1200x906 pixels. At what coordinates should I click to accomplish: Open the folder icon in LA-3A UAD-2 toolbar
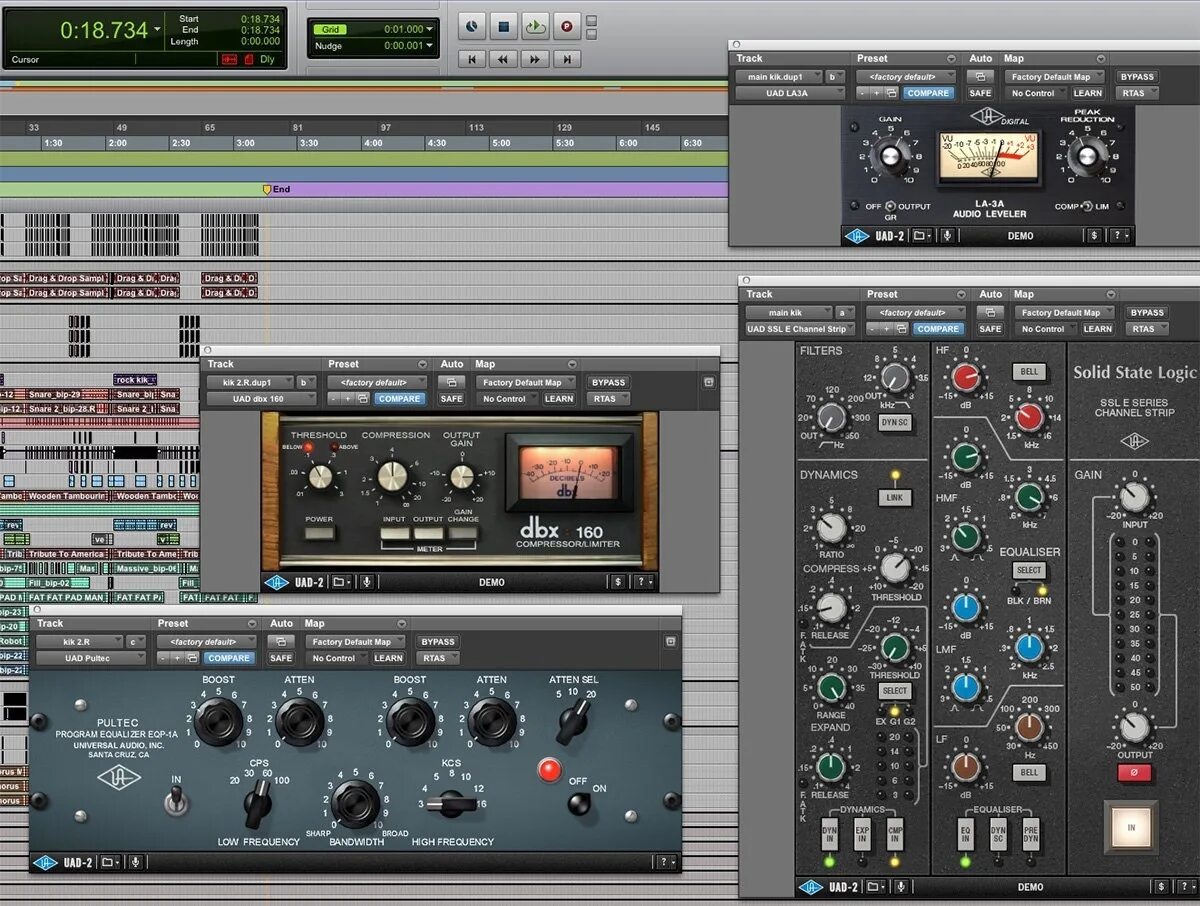(922, 236)
